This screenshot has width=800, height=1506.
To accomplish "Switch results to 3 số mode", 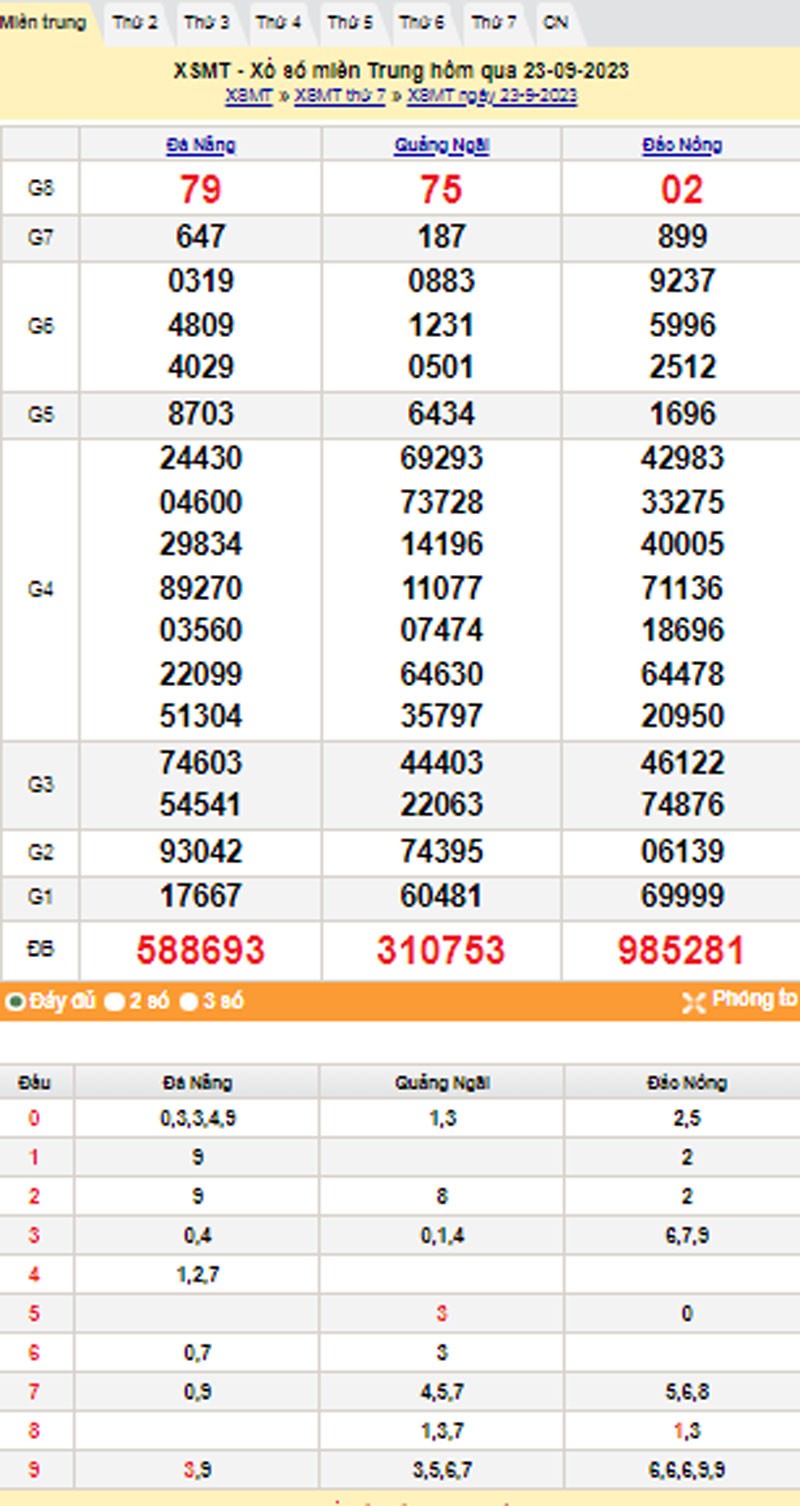I will tap(192, 1001).
